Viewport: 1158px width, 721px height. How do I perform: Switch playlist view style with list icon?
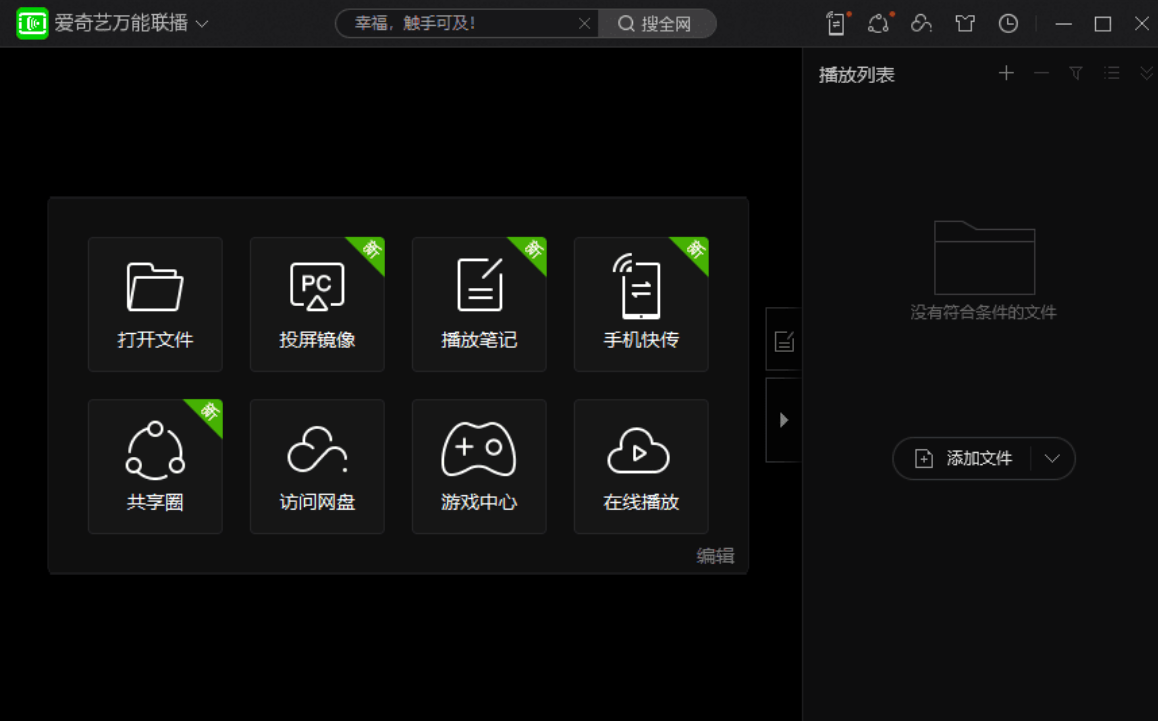click(1110, 73)
